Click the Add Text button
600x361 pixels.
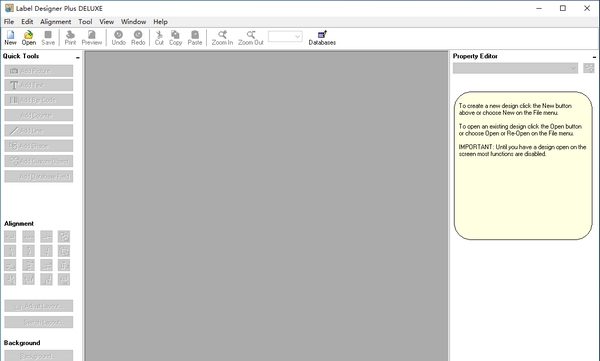point(39,85)
